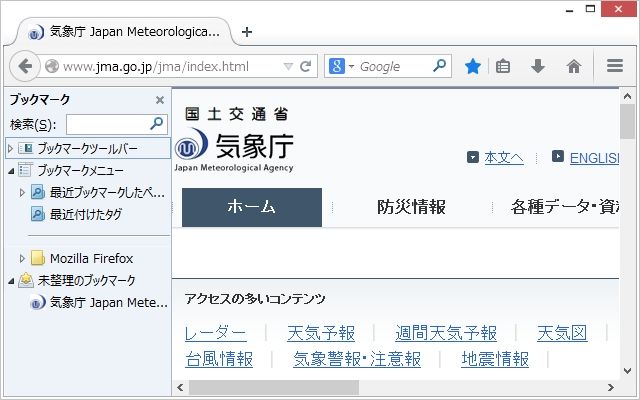Minimize the Firefox window
Viewport: 640px width, 400px height.
click(x=570, y=10)
